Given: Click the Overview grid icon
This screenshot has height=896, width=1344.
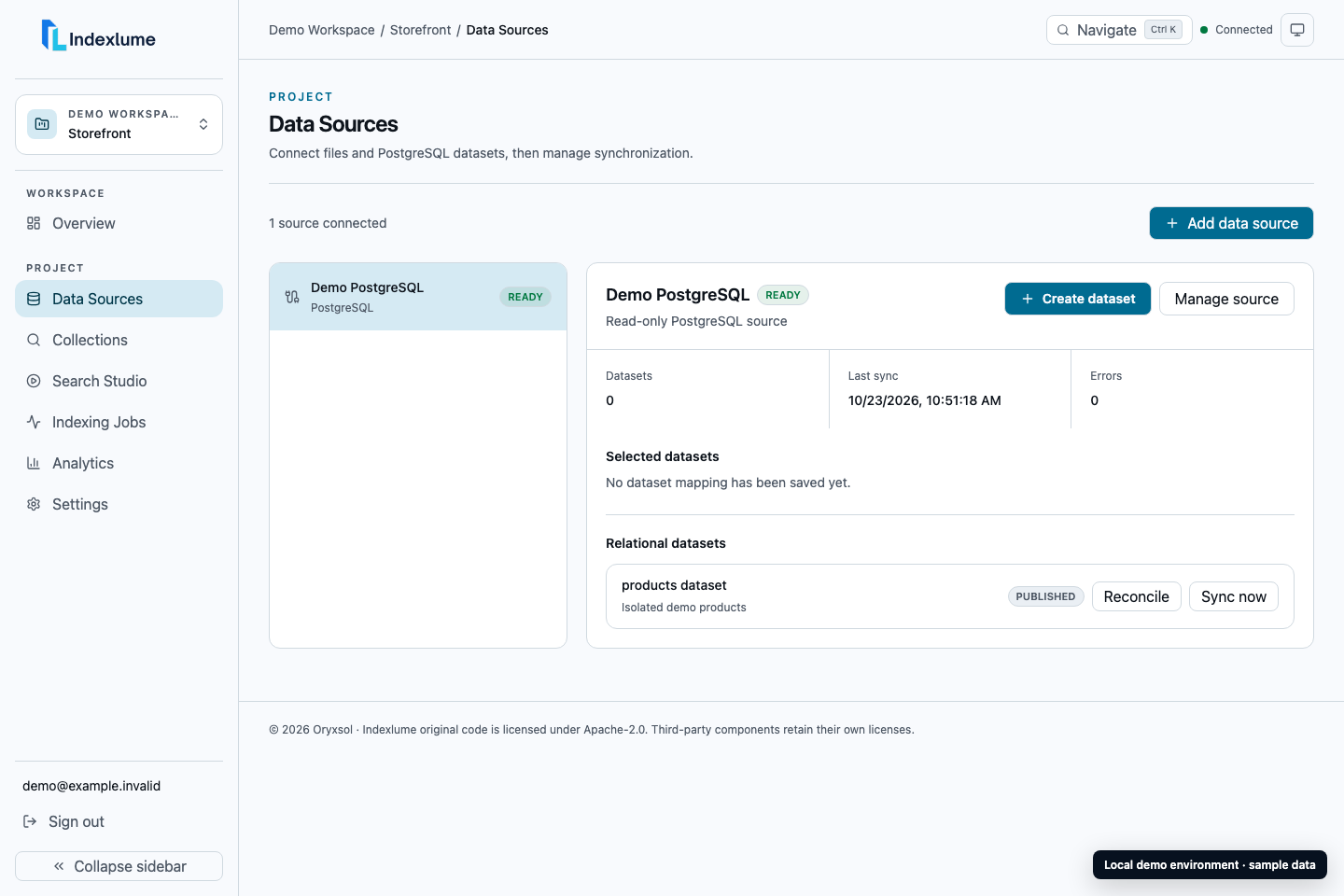Looking at the screenshot, I should coord(34,223).
